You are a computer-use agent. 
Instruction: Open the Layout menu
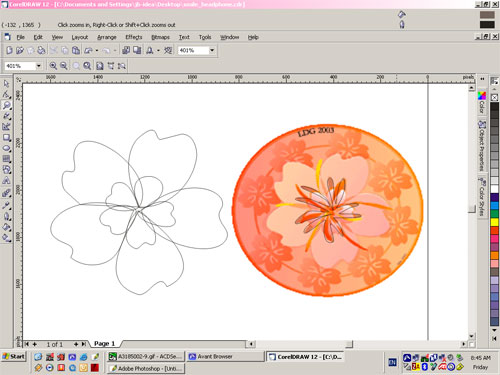point(80,37)
